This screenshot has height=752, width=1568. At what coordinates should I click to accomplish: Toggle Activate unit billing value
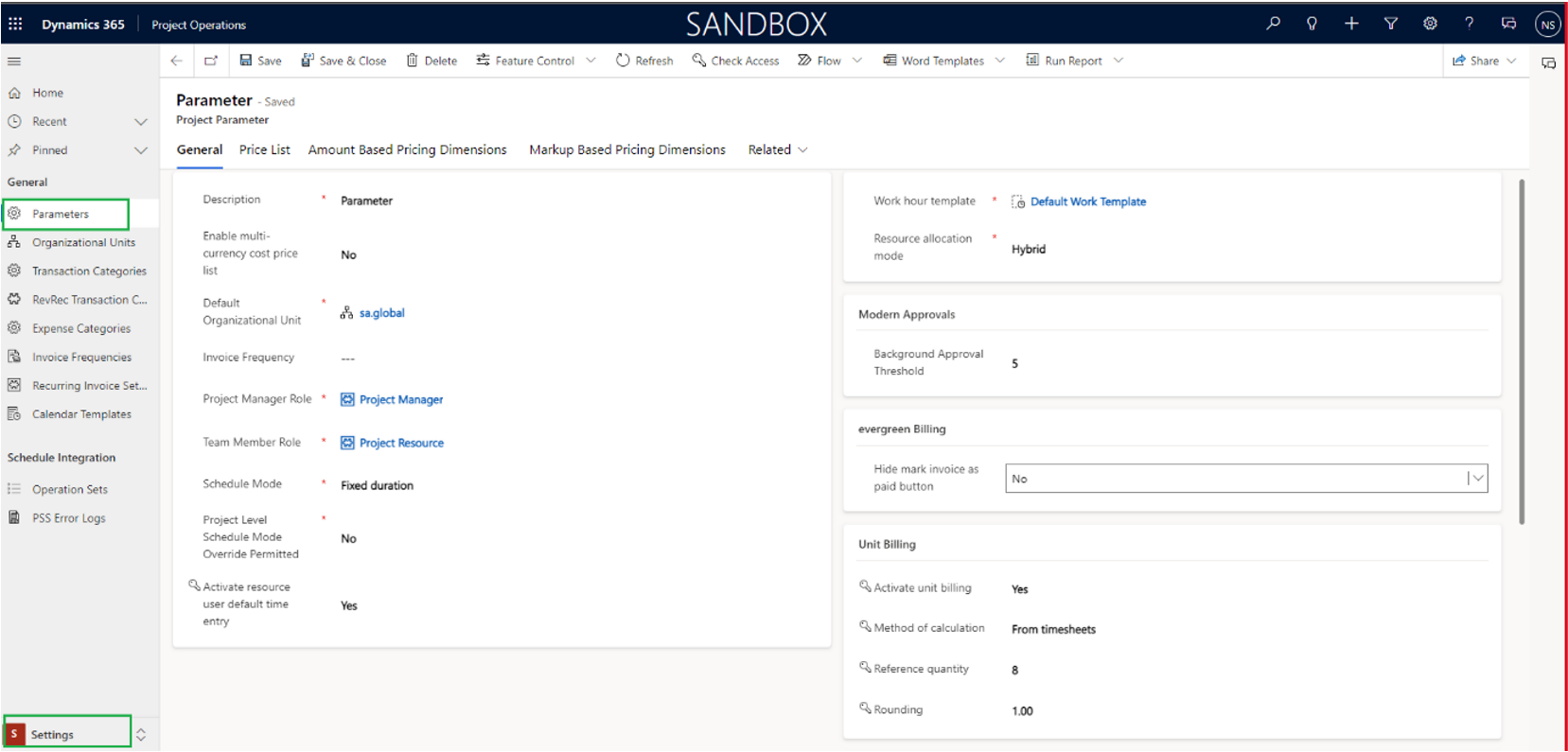pyautogui.click(x=1019, y=589)
